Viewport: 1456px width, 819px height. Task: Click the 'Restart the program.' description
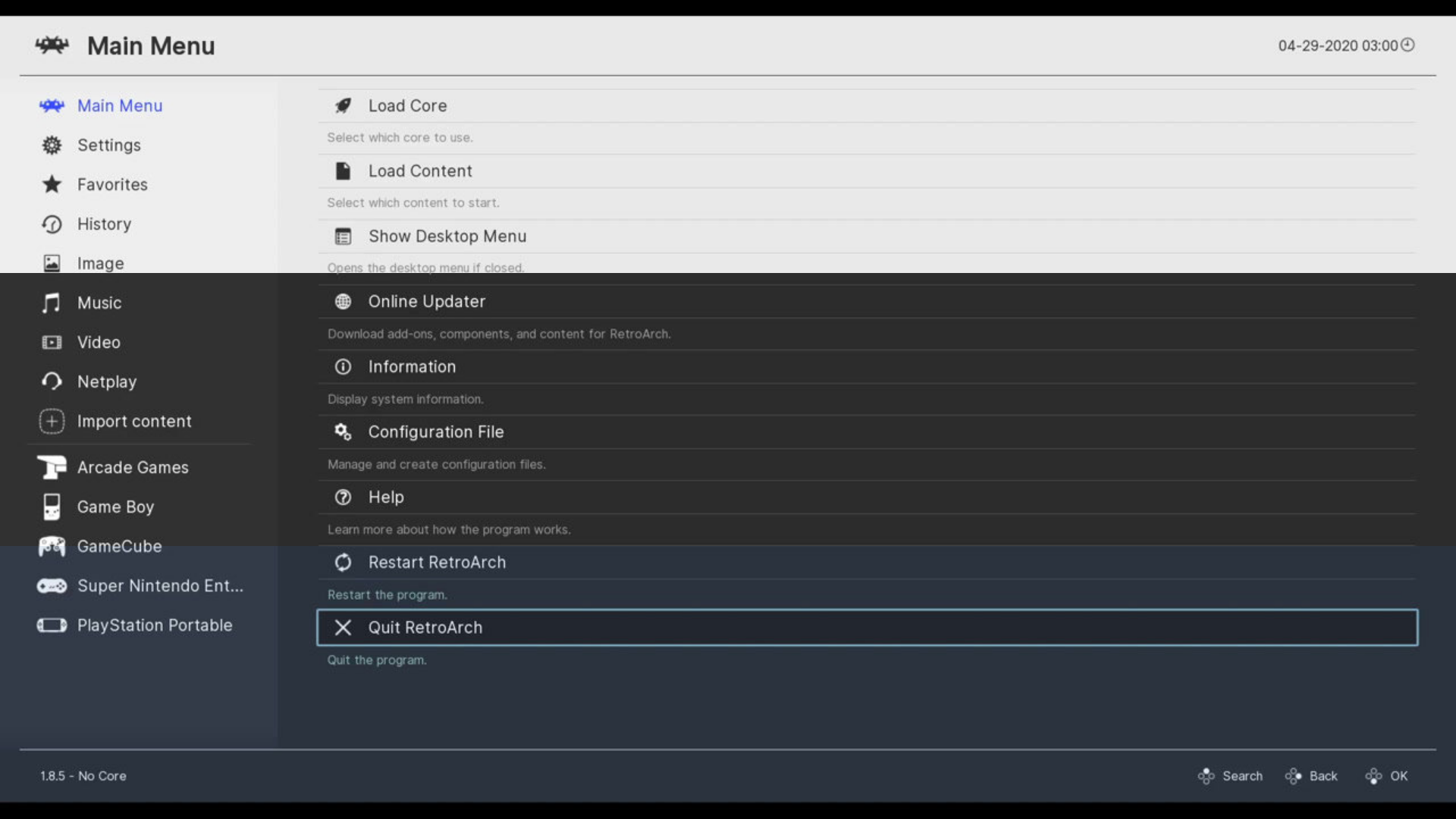coord(387,595)
